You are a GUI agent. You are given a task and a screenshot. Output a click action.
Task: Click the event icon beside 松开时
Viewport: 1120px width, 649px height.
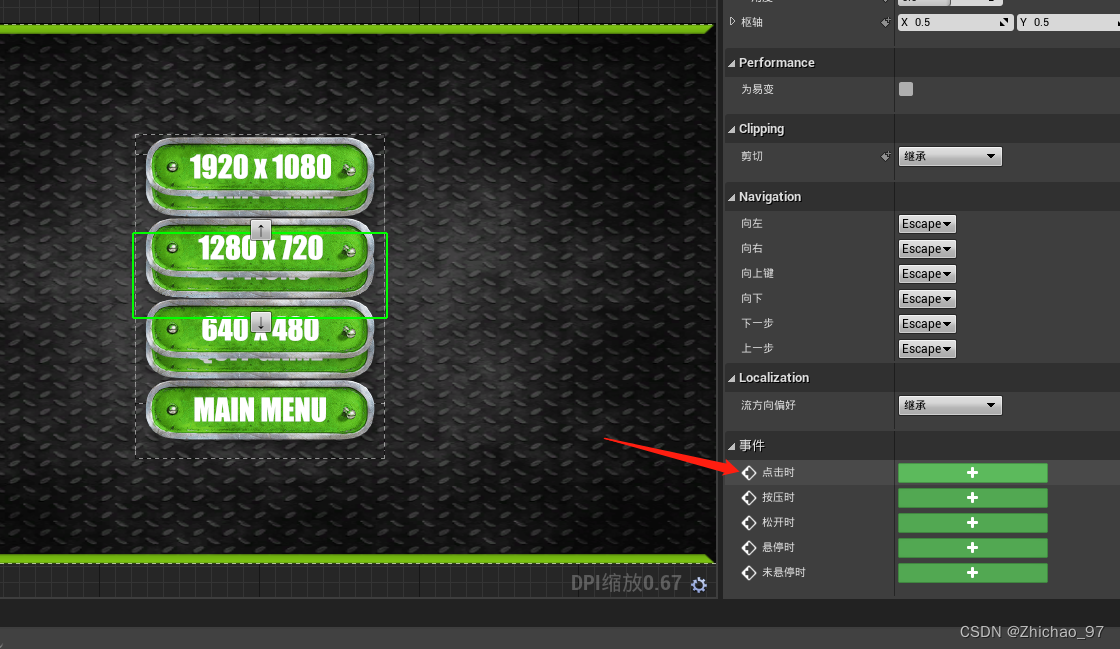(x=749, y=523)
